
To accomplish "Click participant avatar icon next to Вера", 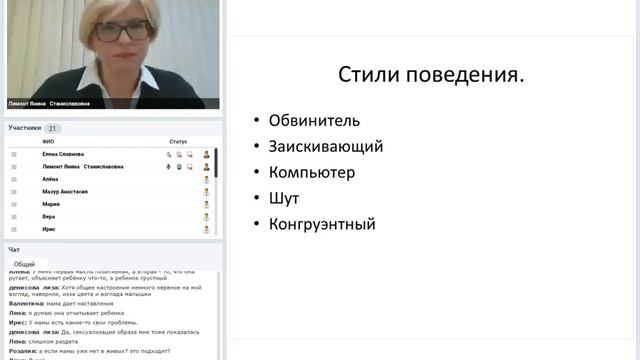I will 207,217.
